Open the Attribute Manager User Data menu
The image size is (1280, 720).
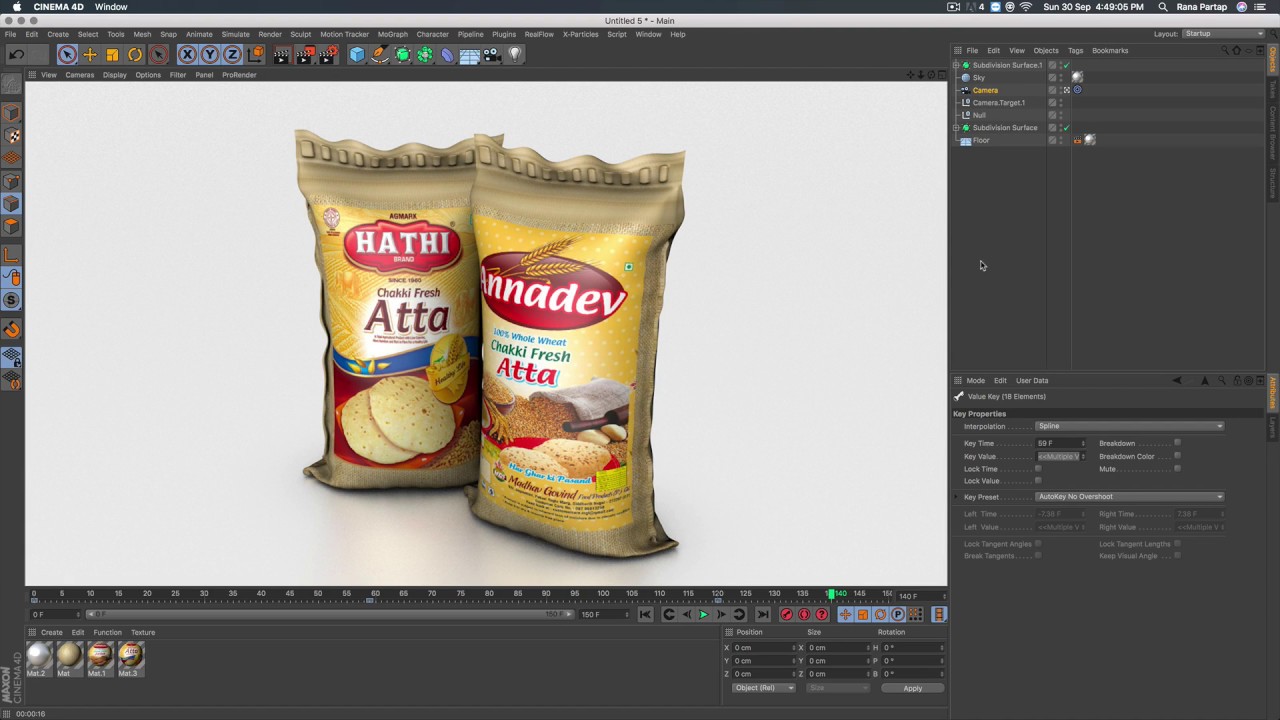point(1032,380)
